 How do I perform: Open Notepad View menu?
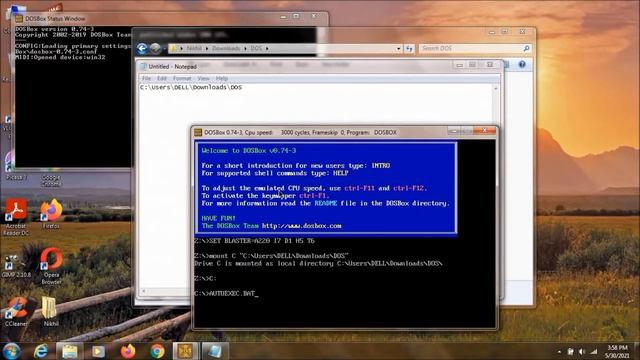203,78
